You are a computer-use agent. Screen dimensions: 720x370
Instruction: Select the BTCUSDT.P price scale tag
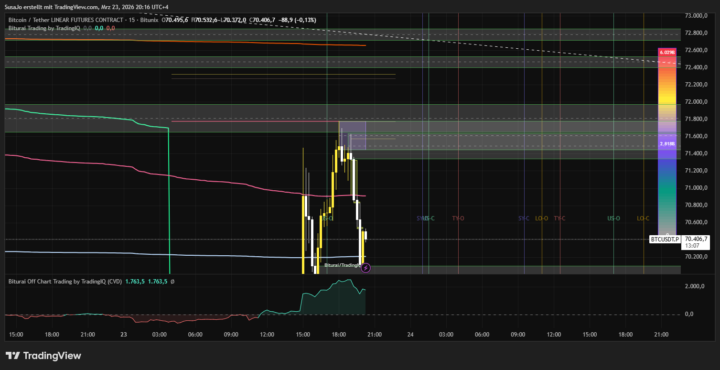(665, 239)
